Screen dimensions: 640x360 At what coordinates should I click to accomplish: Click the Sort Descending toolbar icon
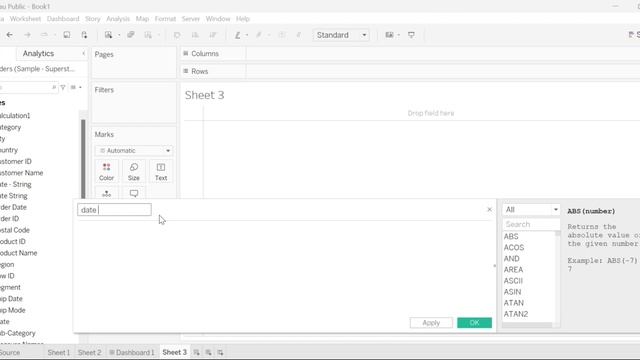coord(213,35)
